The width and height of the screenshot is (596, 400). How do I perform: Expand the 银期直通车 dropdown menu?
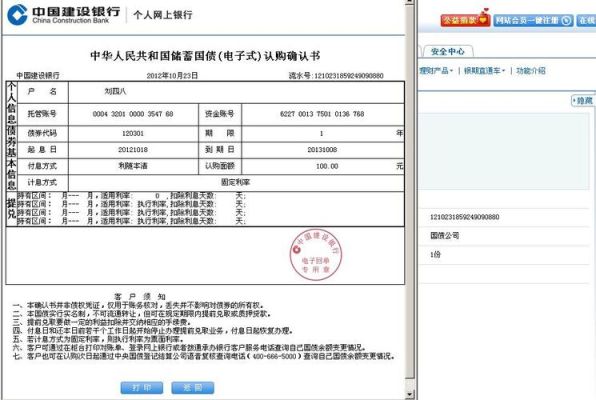[x=484, y=71]
